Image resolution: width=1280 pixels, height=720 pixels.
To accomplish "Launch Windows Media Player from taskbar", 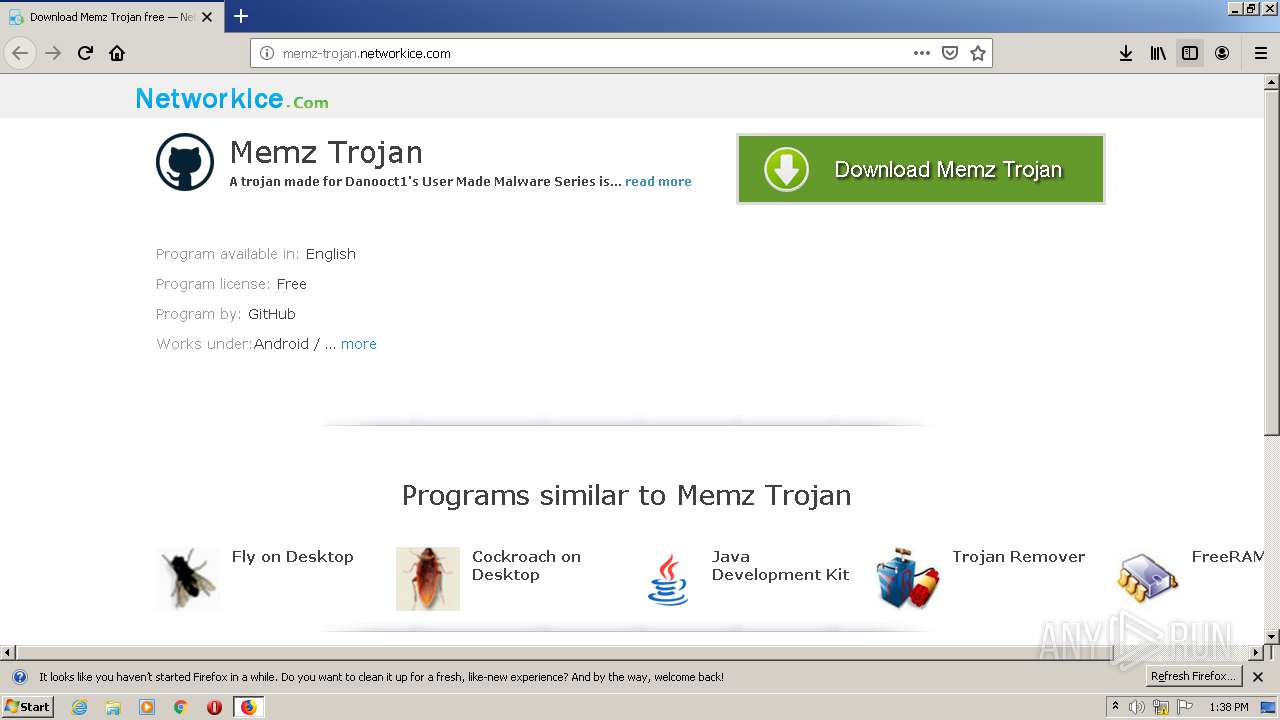I will point(147,707).
